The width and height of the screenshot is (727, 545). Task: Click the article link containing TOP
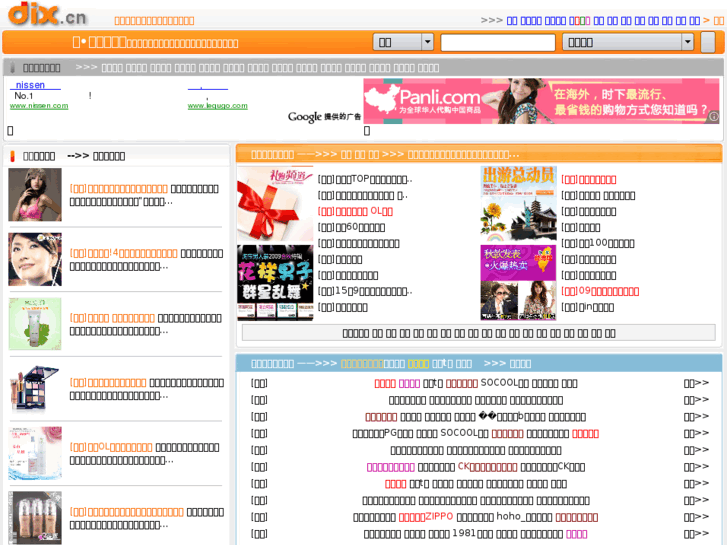coord(365,180)
